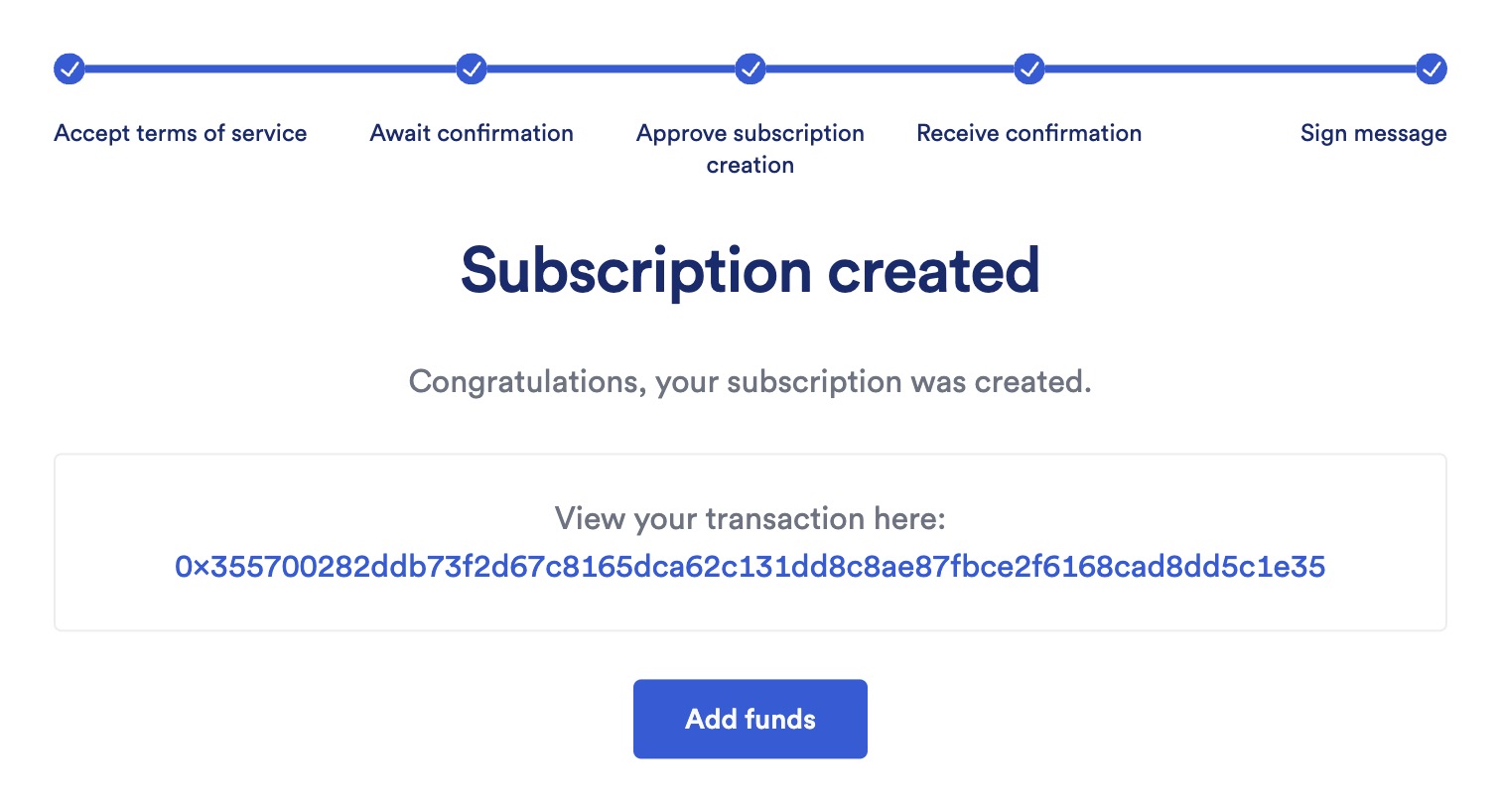The width and height of the screenshot is (1501, 812).
Task: Select the Await confirmation checkmark icon
Action: click(x=472, y=68)
